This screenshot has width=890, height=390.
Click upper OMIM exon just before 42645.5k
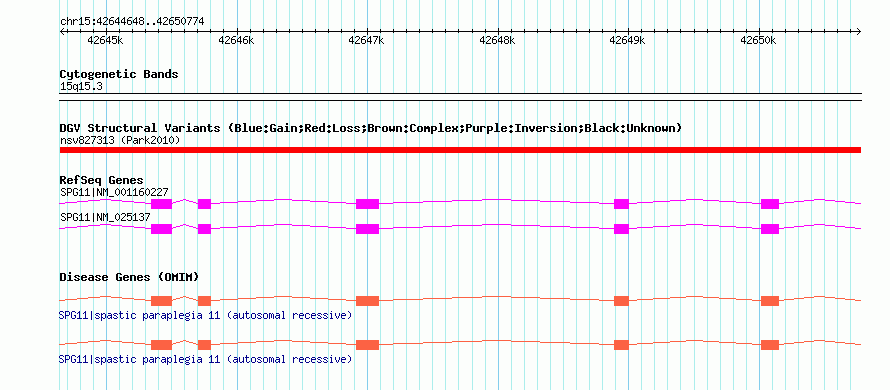pos(161,301)
